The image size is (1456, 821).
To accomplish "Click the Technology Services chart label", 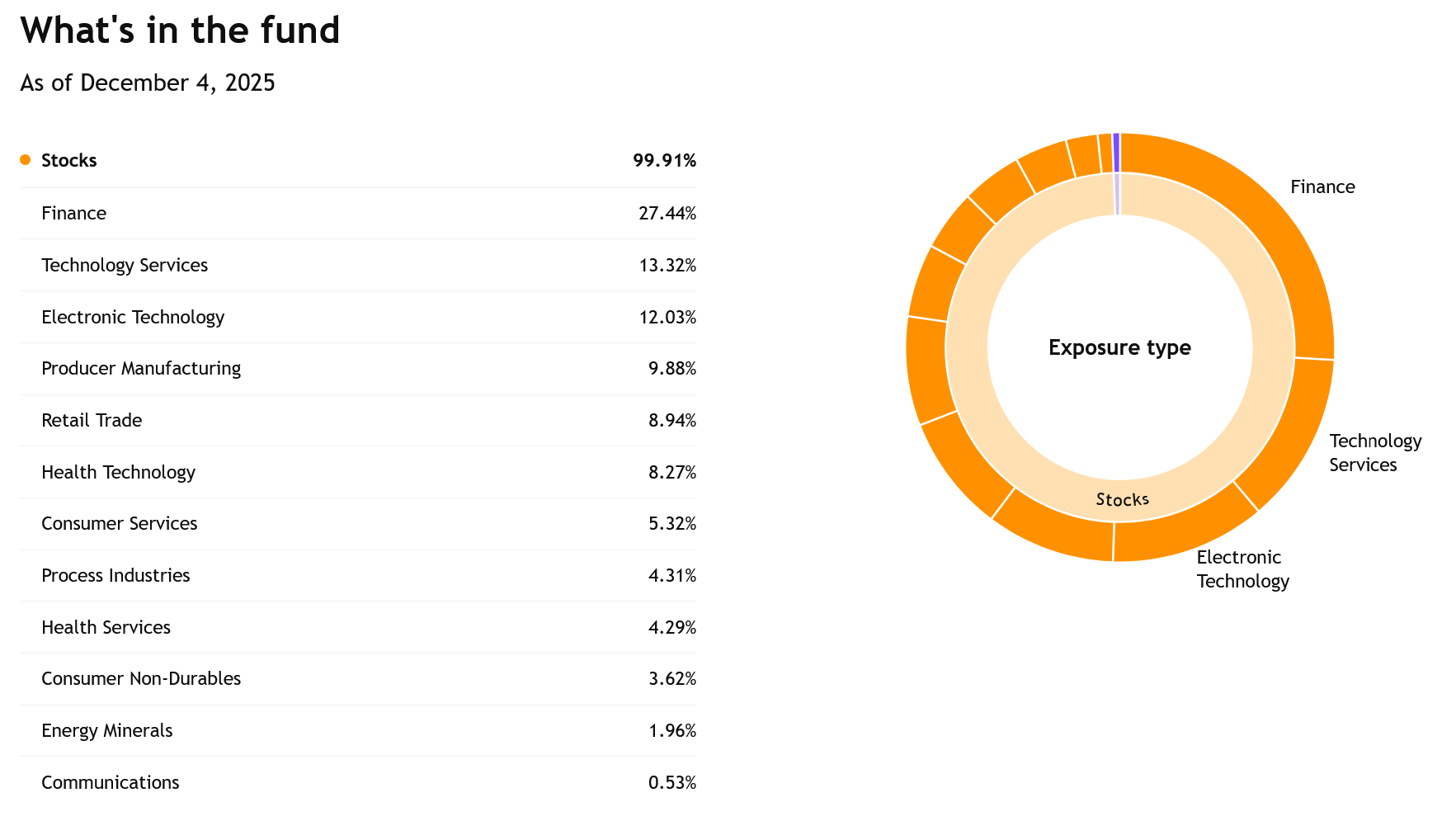I will point(1374,452).
